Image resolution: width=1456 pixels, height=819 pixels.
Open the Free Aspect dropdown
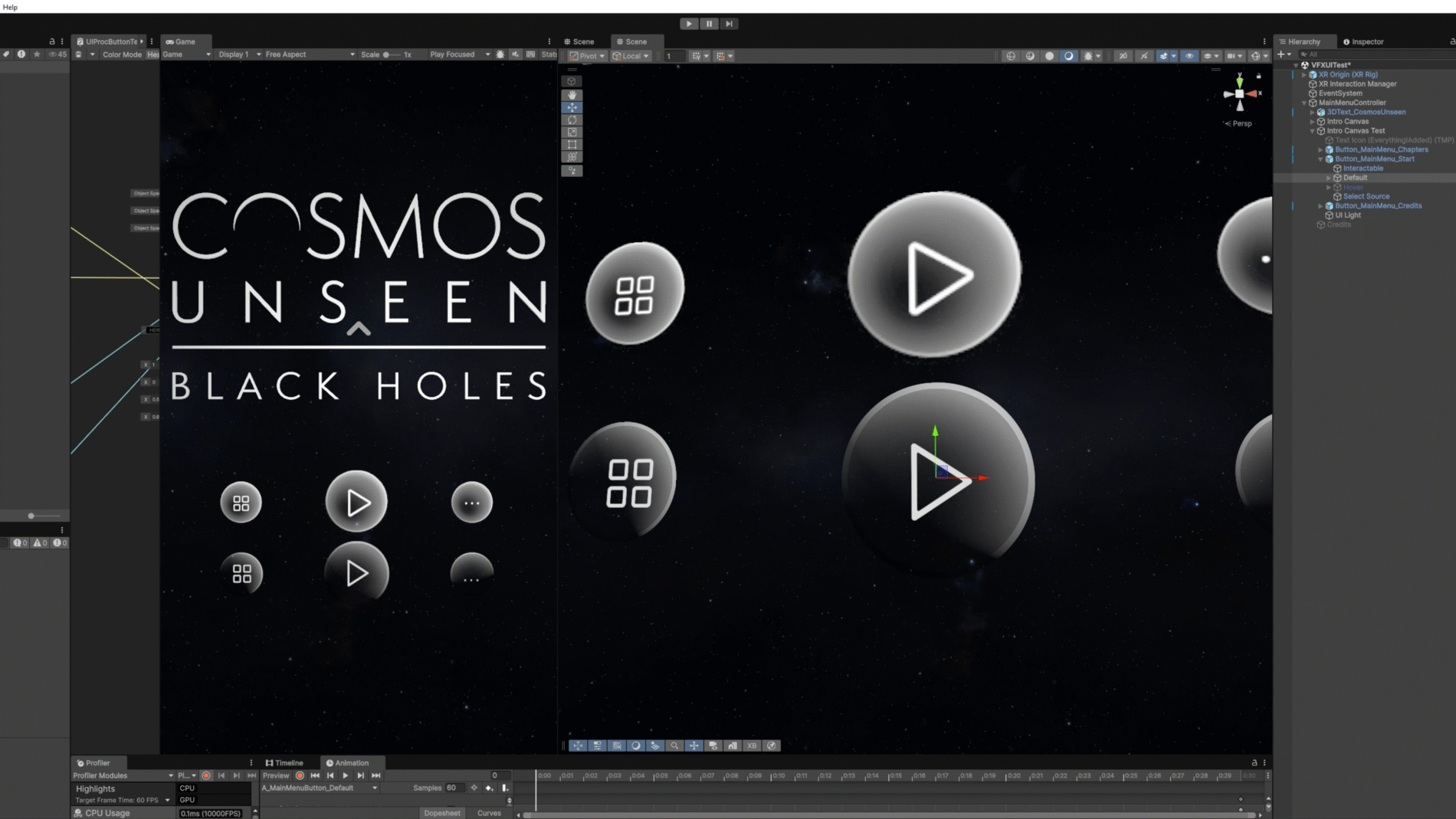309,54
